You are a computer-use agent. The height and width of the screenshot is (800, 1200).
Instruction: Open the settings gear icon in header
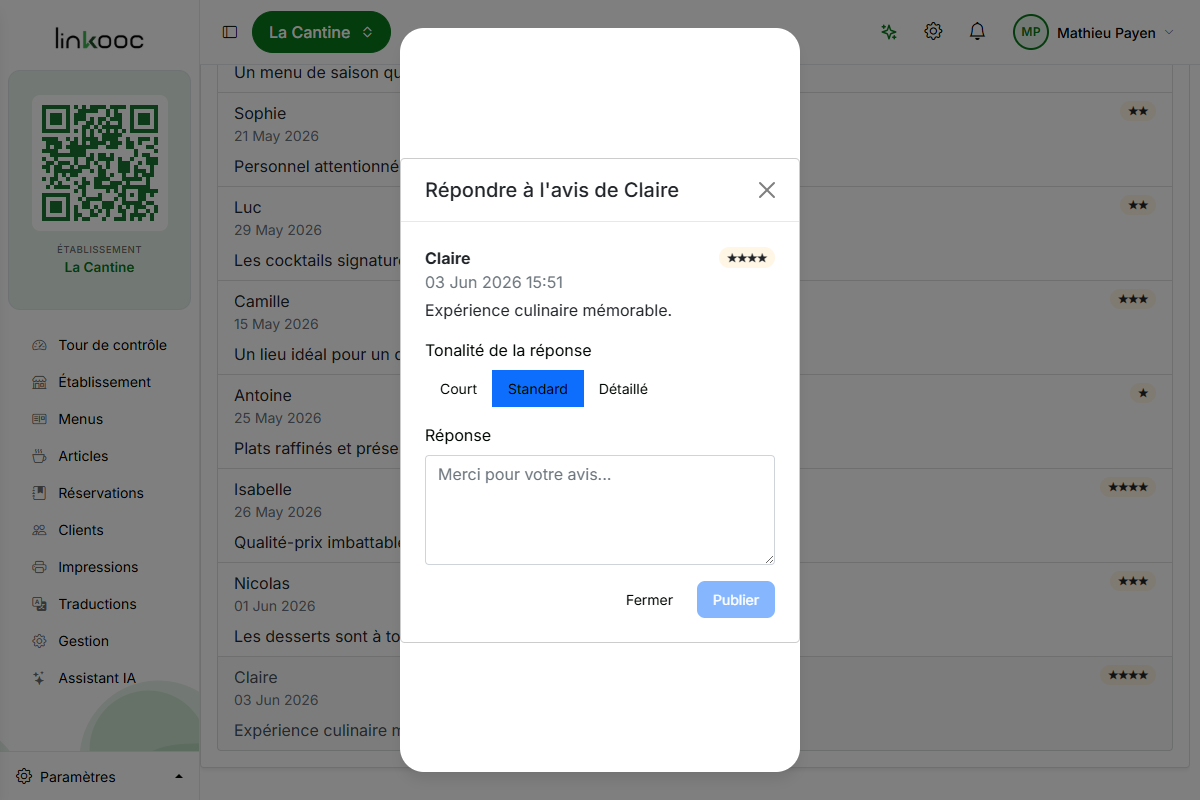click(x=933, y=32)
